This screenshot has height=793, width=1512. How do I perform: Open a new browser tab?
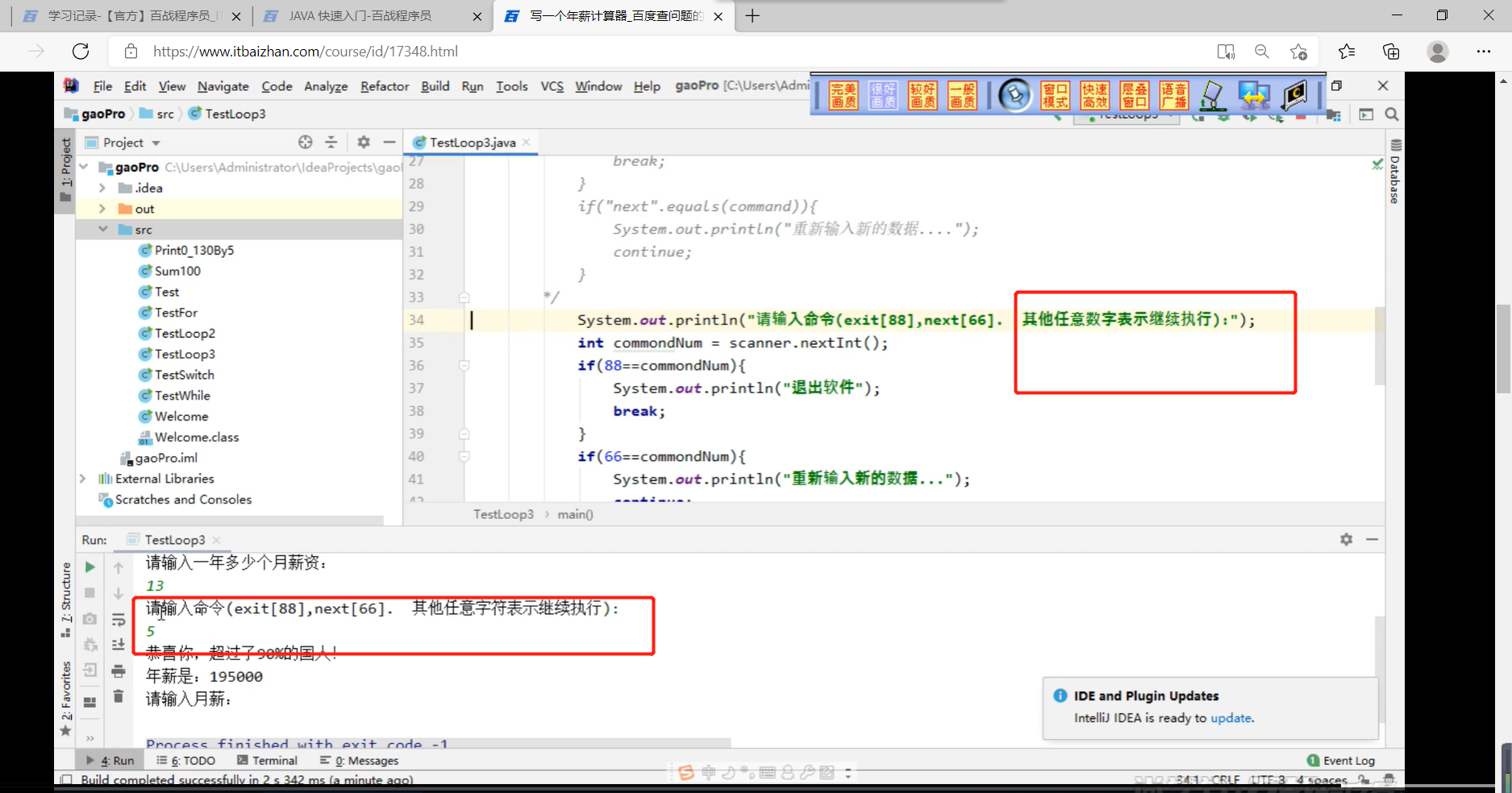coord(752,16)
